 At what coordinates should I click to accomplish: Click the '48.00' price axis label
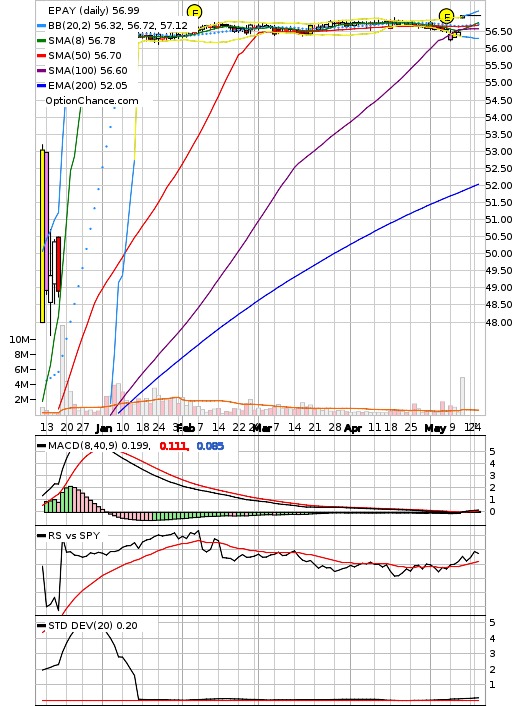[499, 322]
